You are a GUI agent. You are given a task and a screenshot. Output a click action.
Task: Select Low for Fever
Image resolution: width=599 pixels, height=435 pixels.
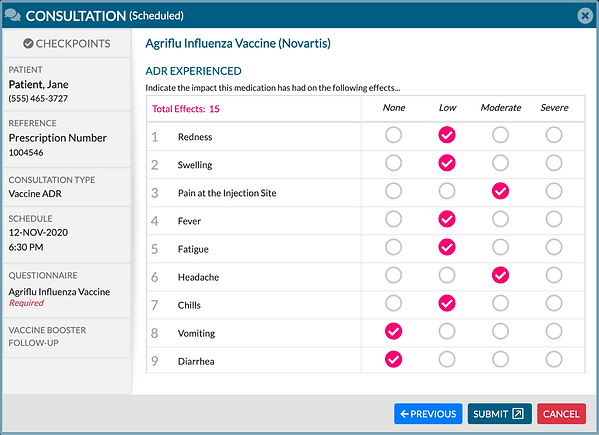click(x=447, y=219)
